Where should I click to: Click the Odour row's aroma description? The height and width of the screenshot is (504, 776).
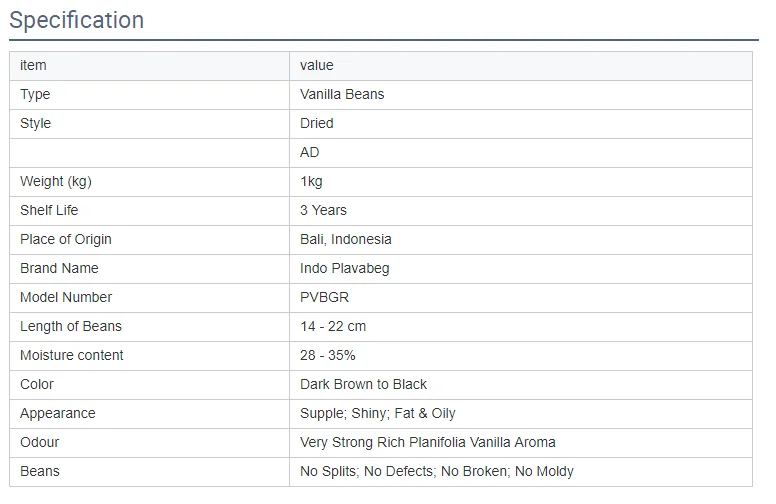[x=428, y=442]
